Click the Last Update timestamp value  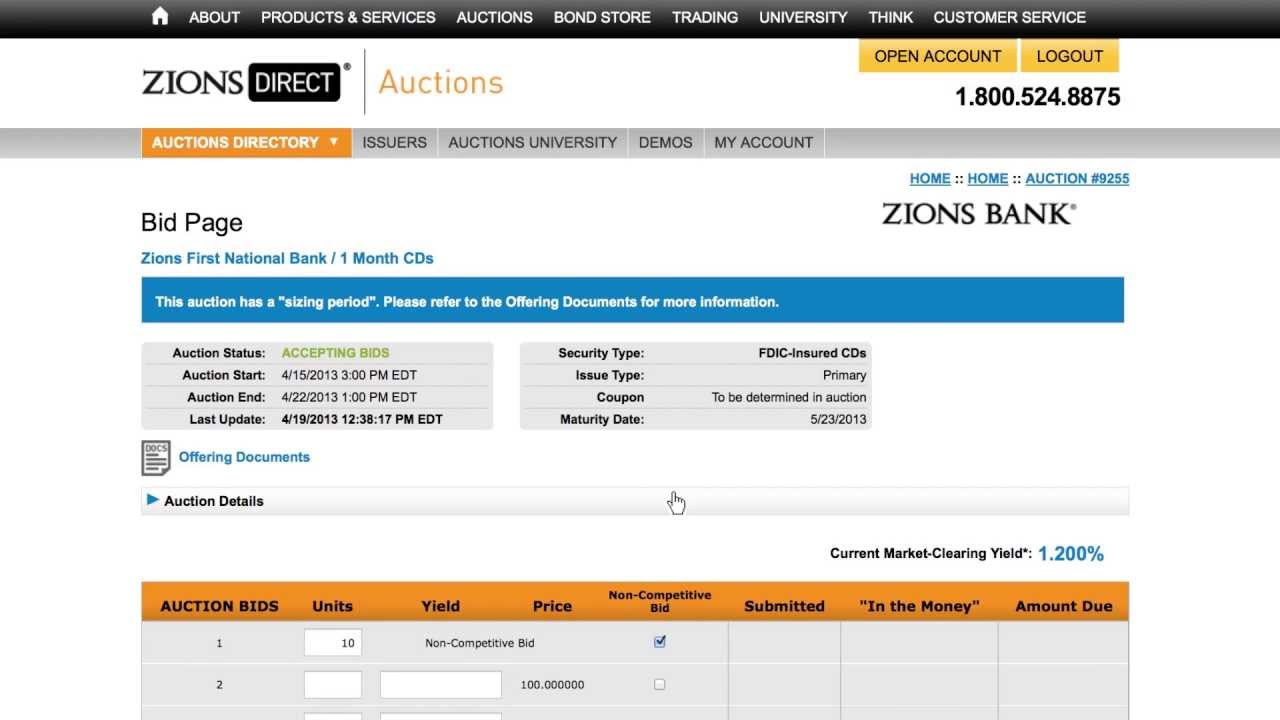pos(362,420)
